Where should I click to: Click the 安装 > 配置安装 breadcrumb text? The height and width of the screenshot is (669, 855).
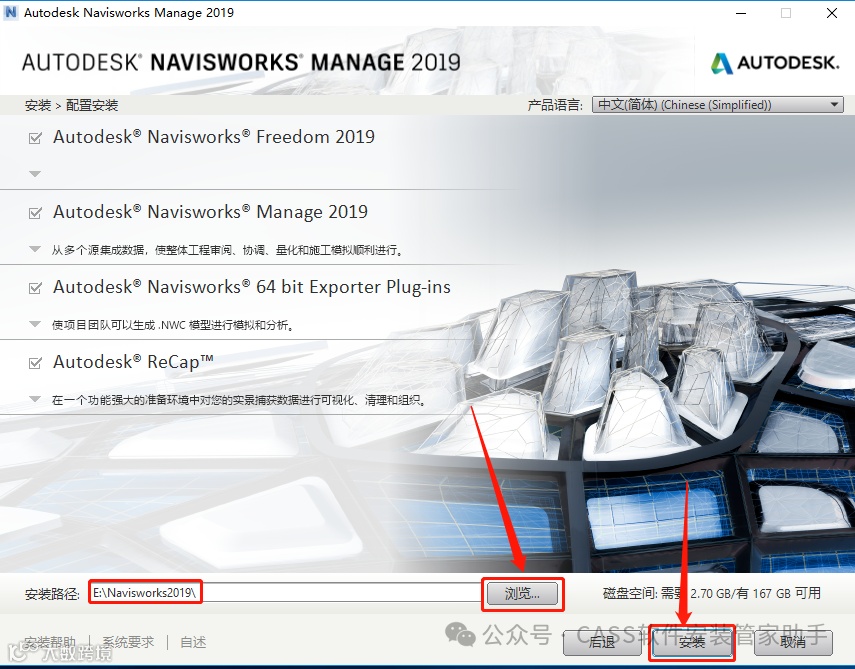point(71,105)
